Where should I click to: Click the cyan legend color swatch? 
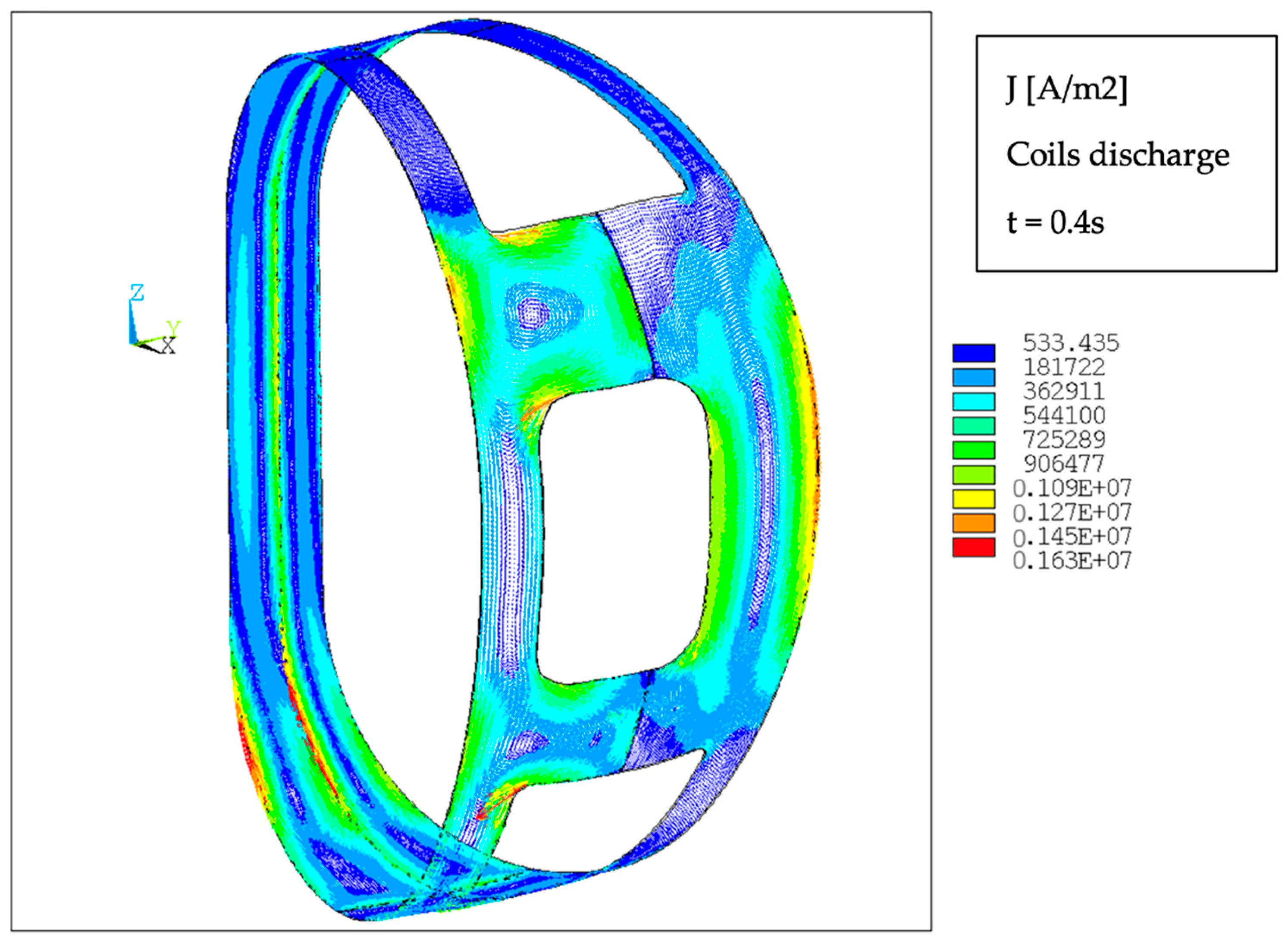pyautogui.click(x=973, y=401)
